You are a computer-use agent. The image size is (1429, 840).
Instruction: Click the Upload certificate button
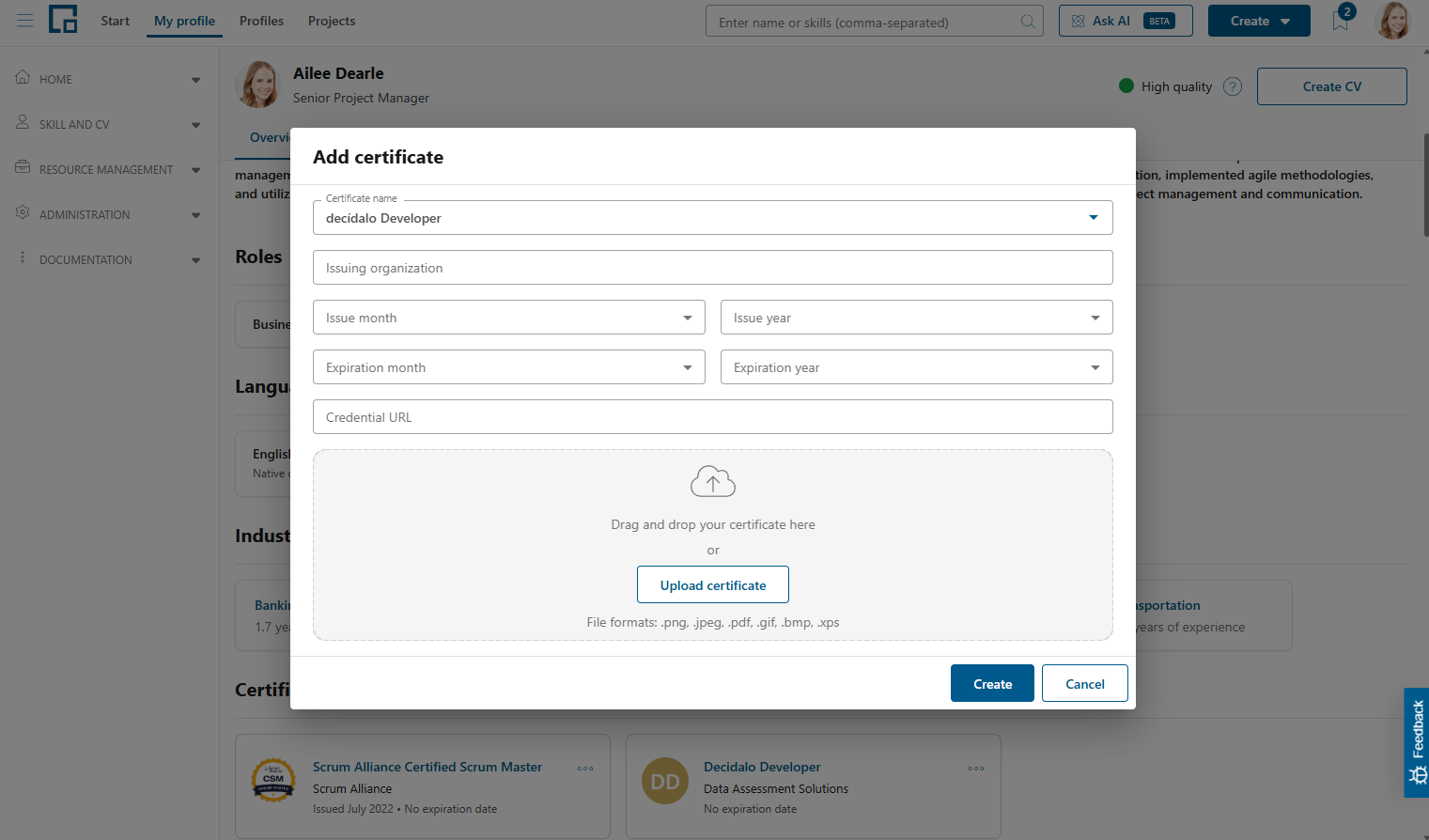coord(713,584)
